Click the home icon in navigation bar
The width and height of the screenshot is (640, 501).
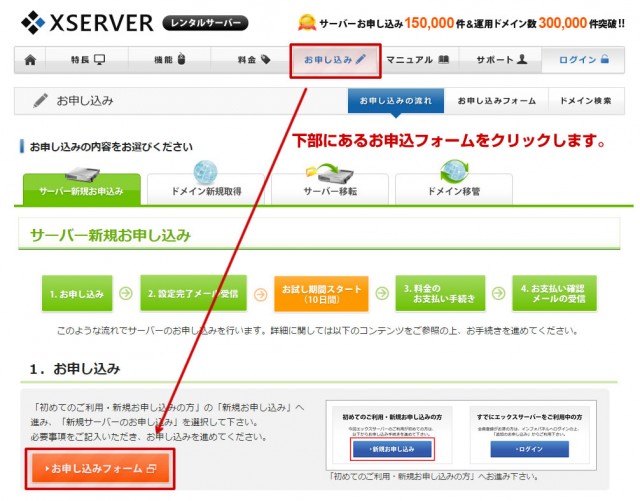click(30, 60)
